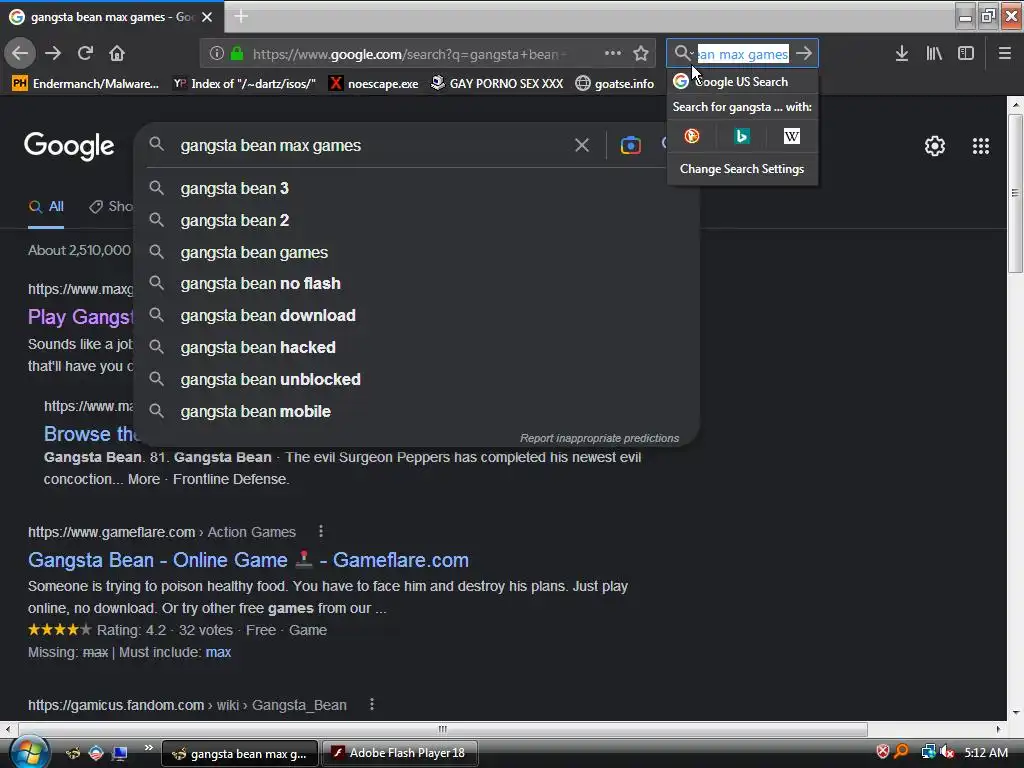
Task: Click the vertical scrollbar thumb
Action: 1016,193
